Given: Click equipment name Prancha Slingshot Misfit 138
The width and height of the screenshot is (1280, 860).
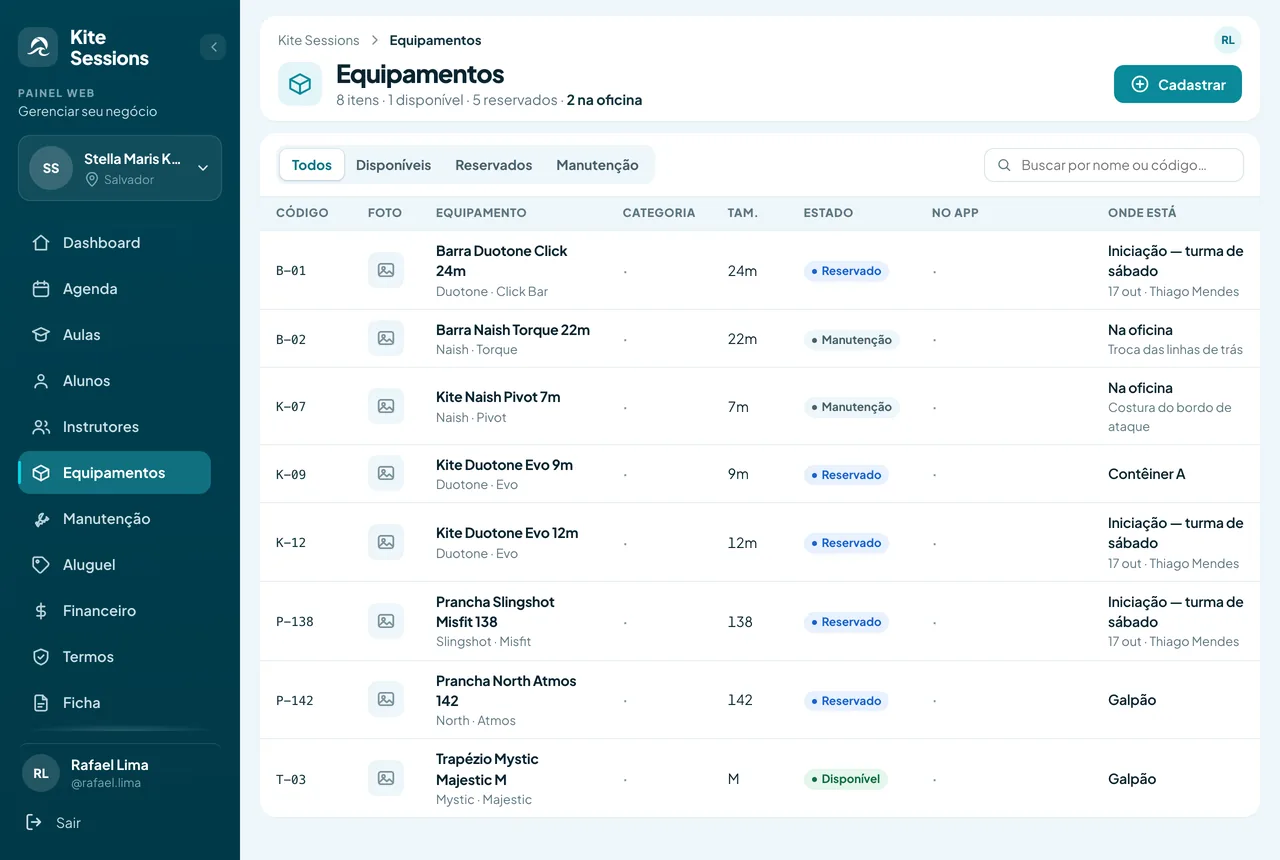Looking at the screenshot, I should point(495,612).
